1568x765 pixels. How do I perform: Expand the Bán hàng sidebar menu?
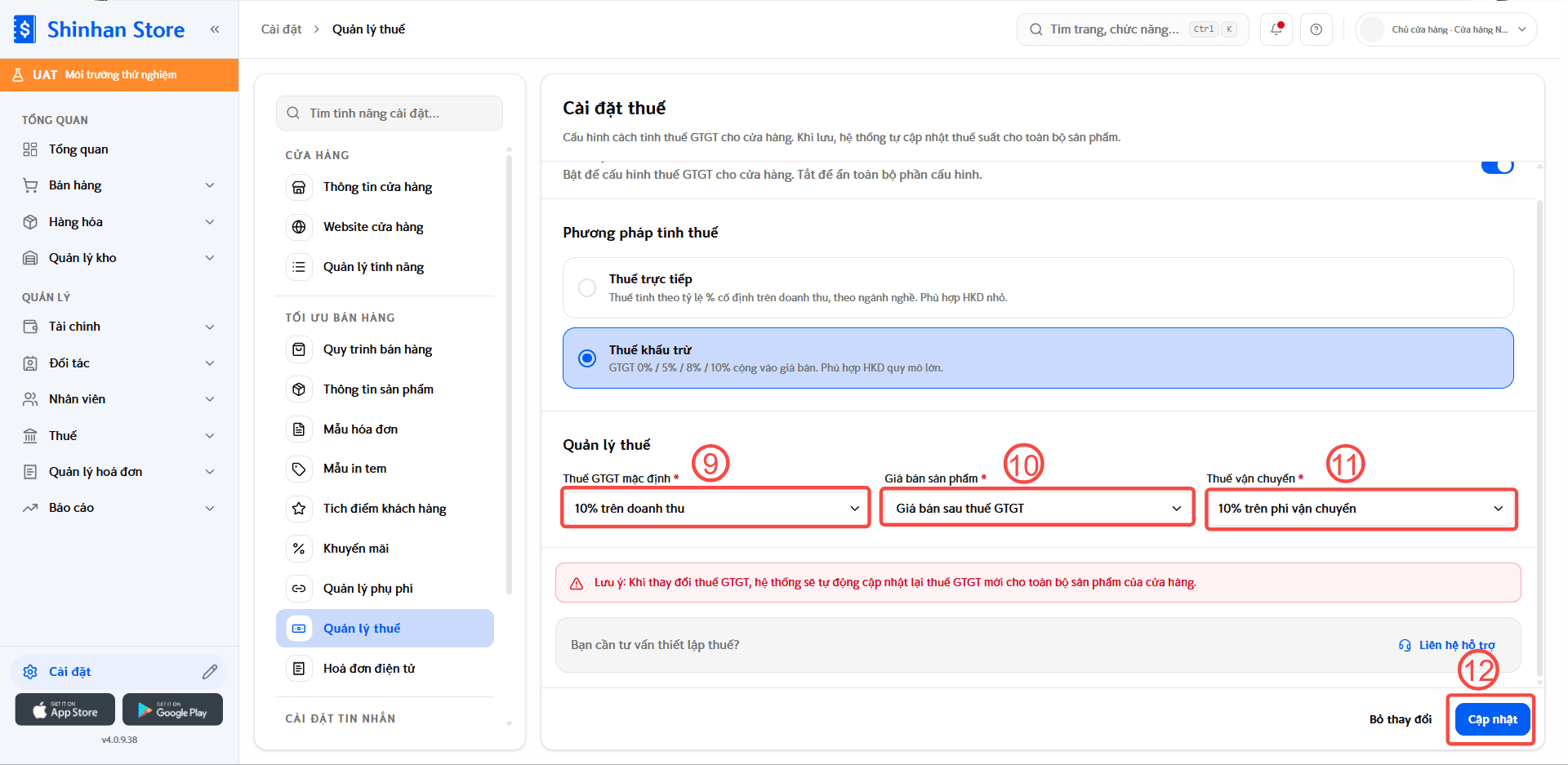point(119,185)
